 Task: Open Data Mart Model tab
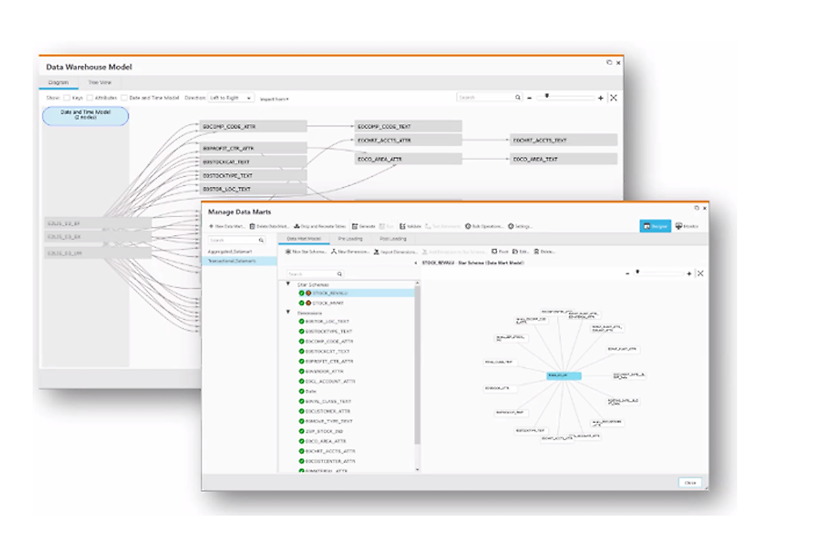pos(304,239)
